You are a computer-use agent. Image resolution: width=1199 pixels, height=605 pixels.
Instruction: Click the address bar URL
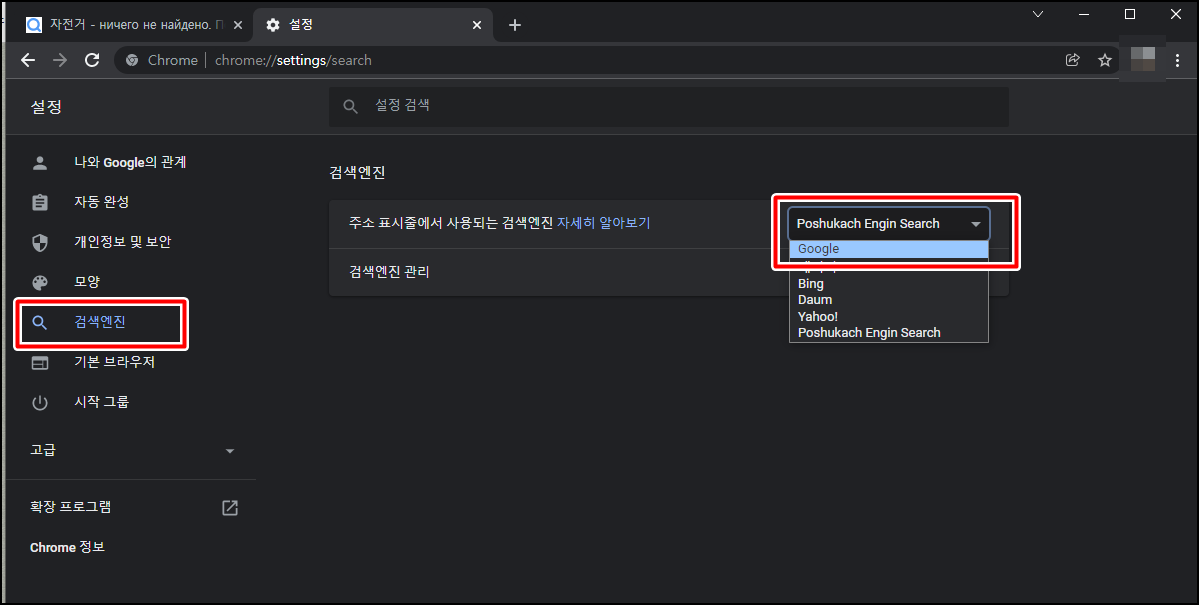tap(293, 60)
